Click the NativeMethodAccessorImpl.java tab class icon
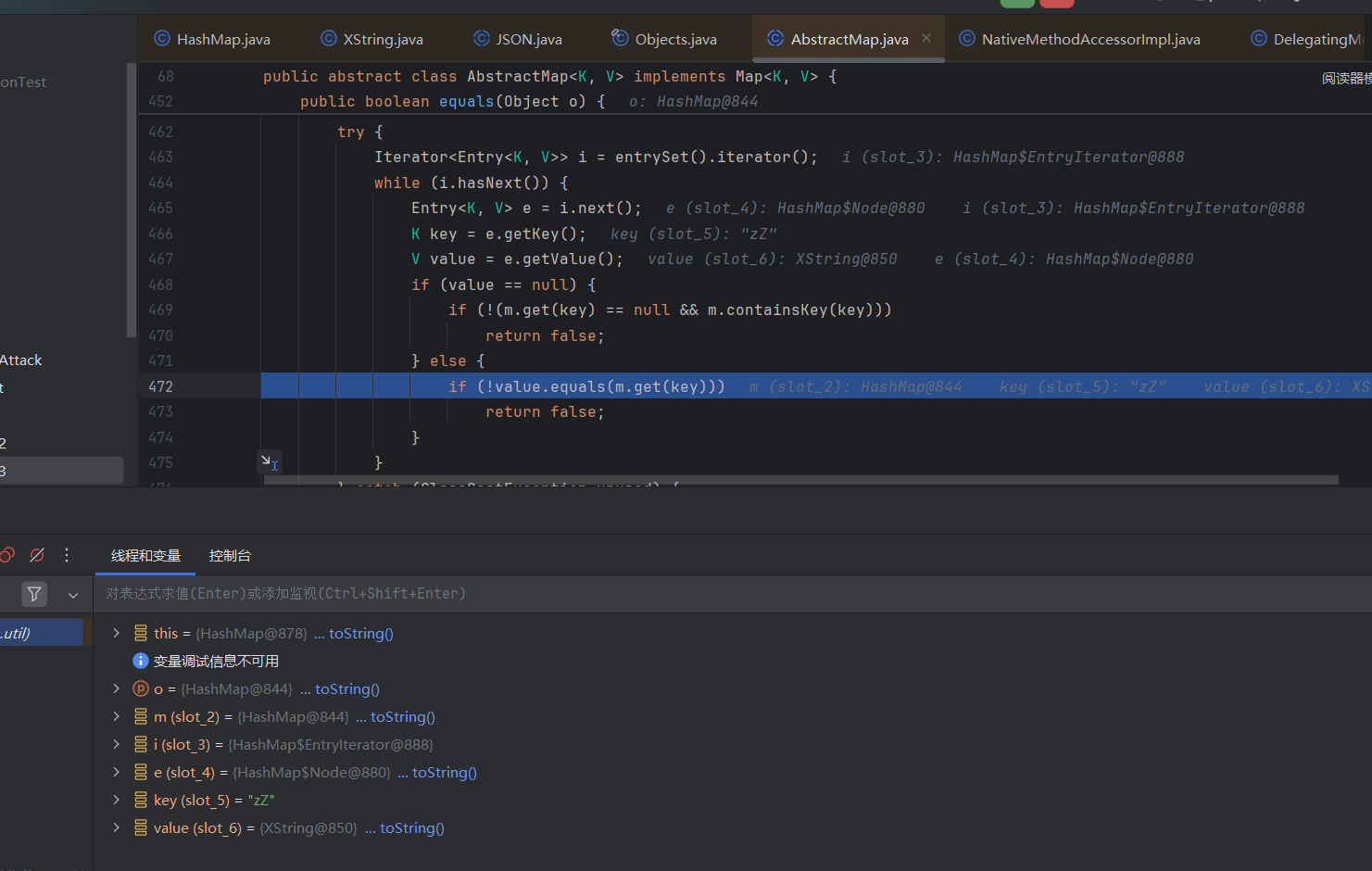Screen dimensions: 1372x871 [967, 38]
